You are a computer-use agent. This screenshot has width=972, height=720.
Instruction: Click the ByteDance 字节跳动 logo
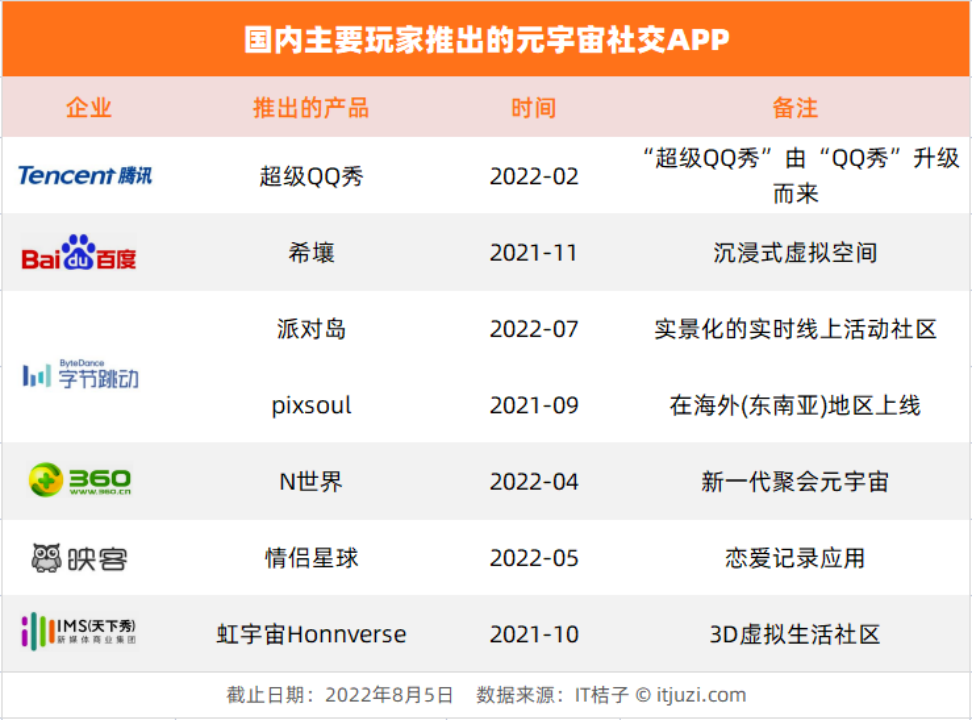(x=81, y=373)
